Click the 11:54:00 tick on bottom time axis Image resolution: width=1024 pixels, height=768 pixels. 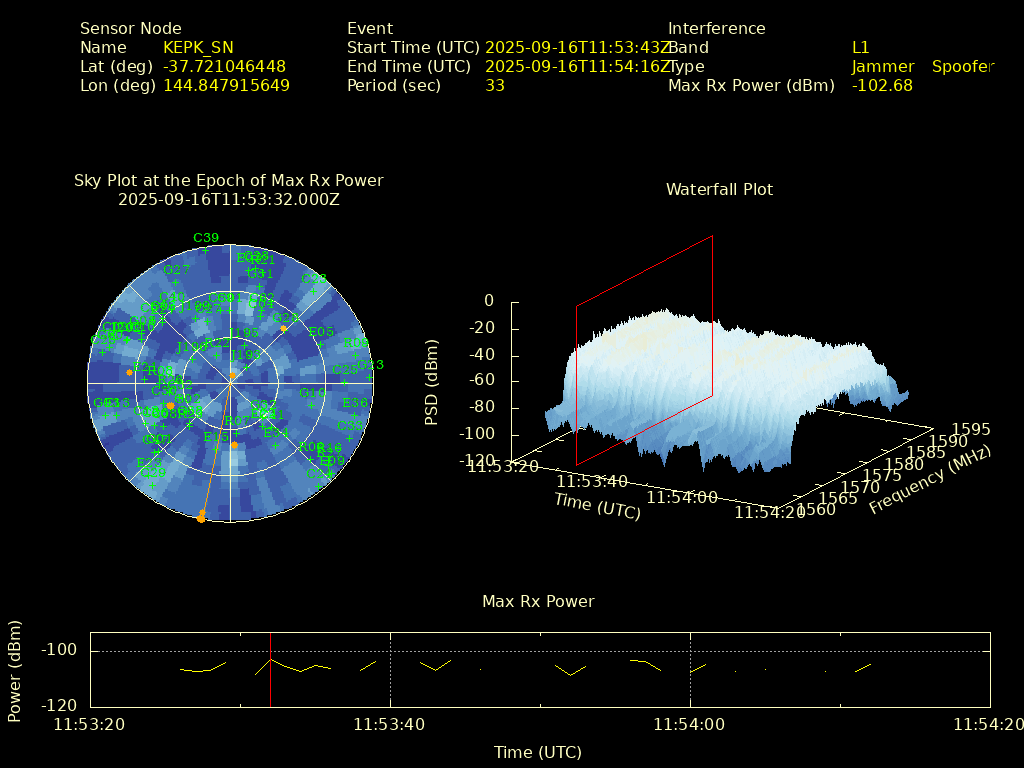(690, 724)
